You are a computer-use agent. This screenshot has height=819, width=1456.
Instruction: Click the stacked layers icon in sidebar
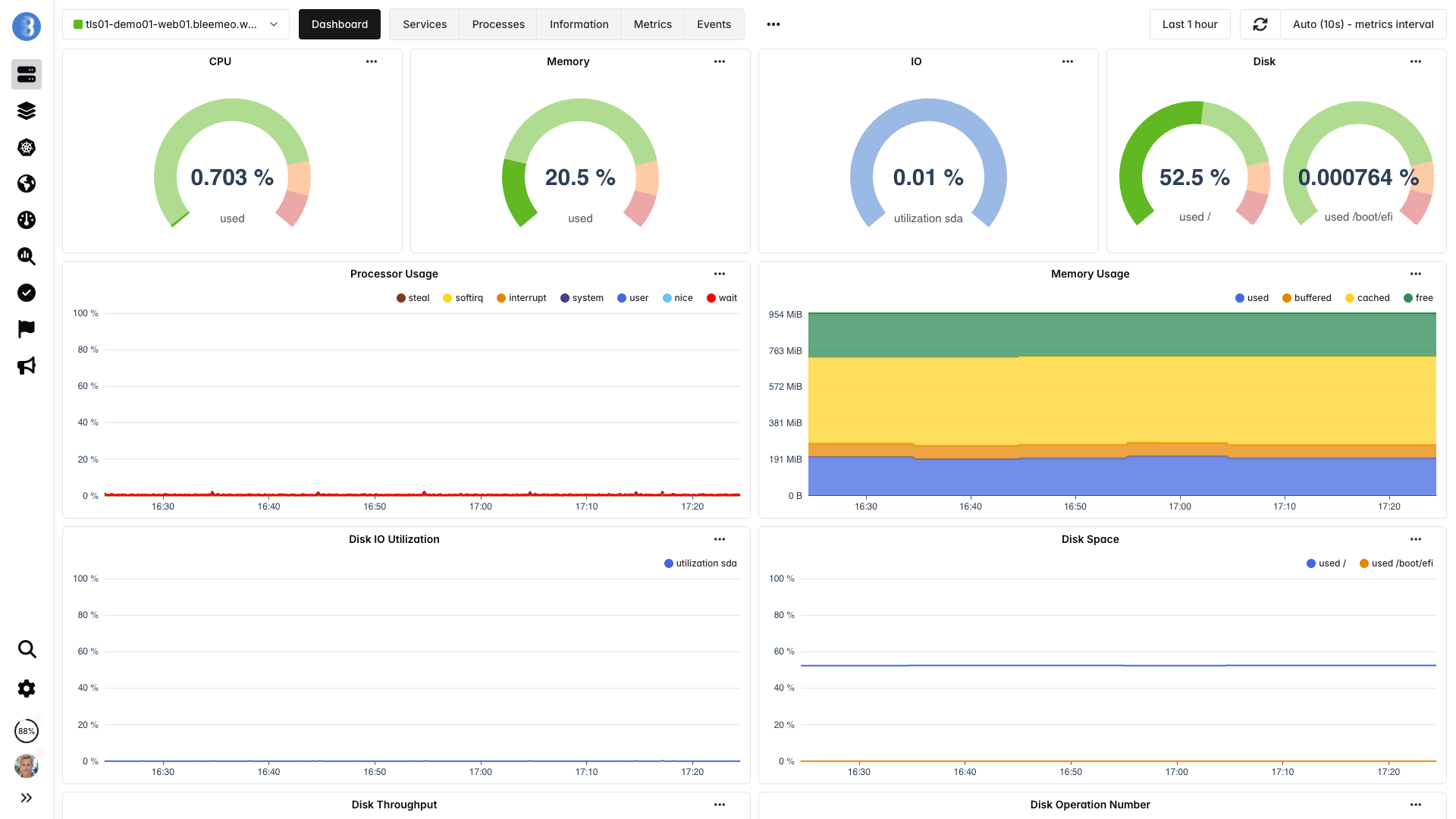pos(27,111)
